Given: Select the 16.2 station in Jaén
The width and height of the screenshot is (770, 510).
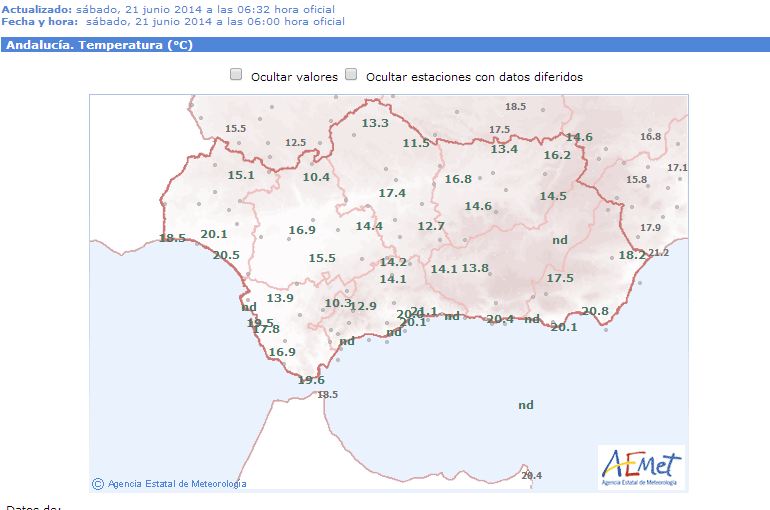Looking at the screenshot, I should tap(557, 155).
